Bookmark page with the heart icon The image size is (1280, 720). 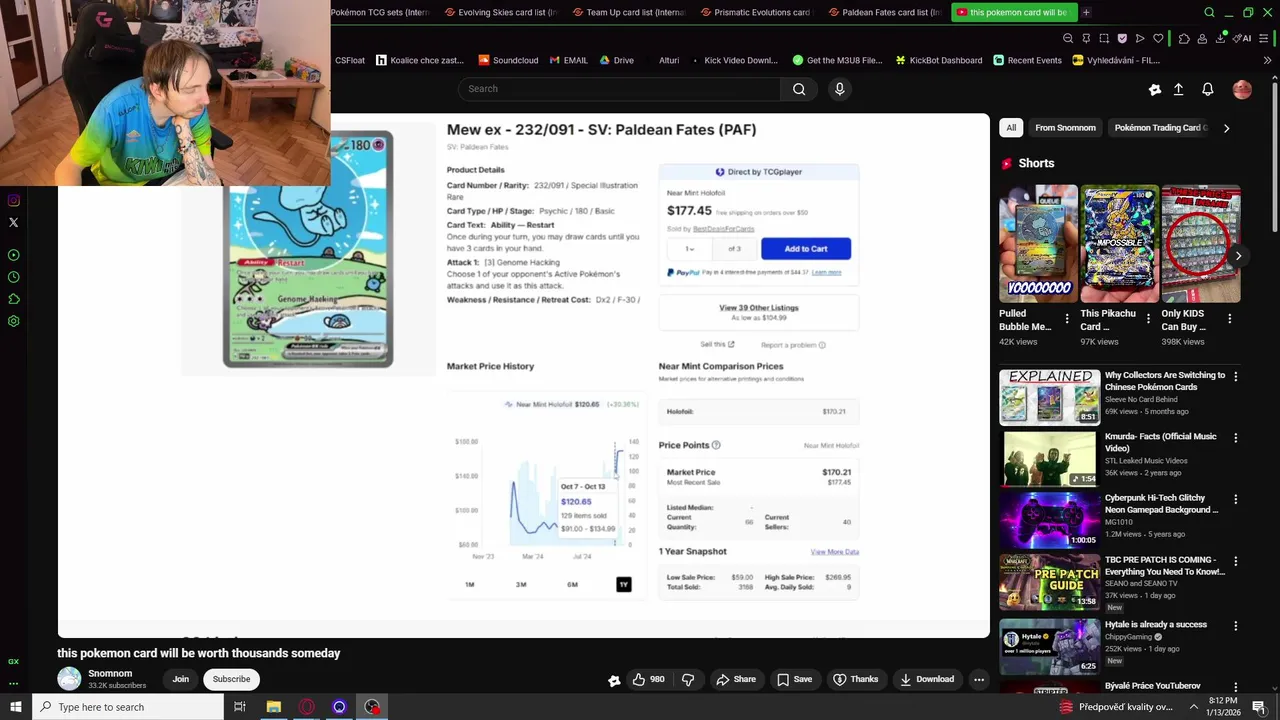pyautogui.click(x=1158, y=38)
